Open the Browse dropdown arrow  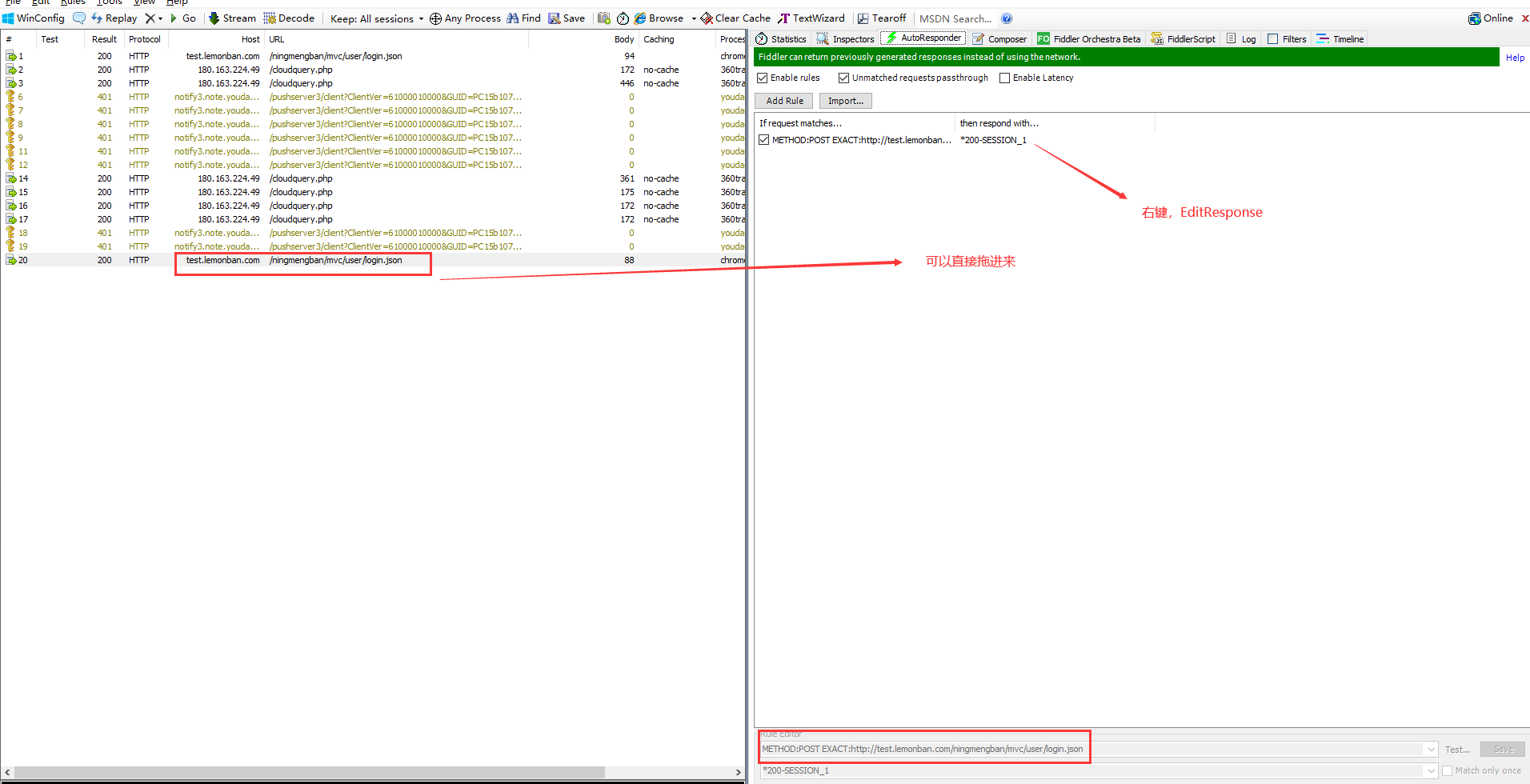pos(694,18)
